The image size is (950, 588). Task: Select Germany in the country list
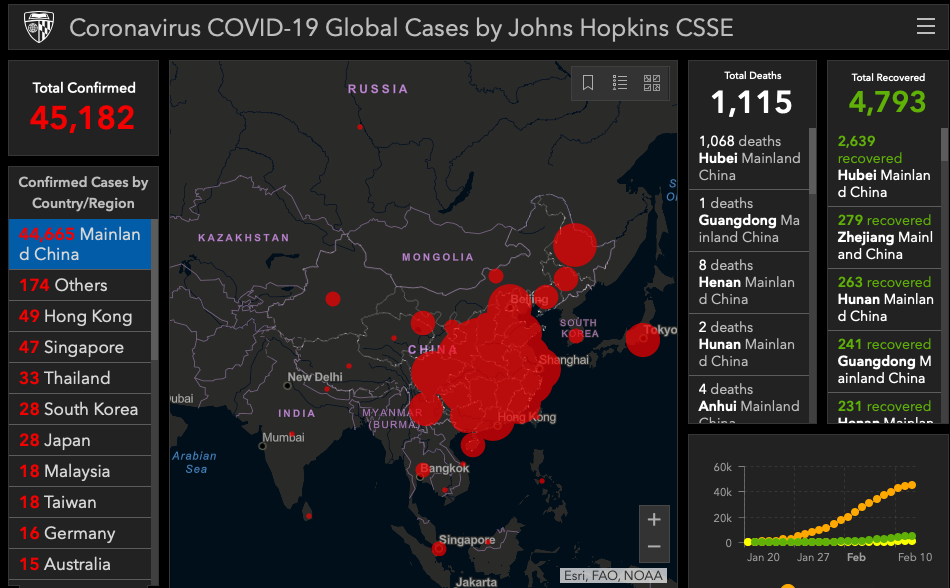point(80,533)
